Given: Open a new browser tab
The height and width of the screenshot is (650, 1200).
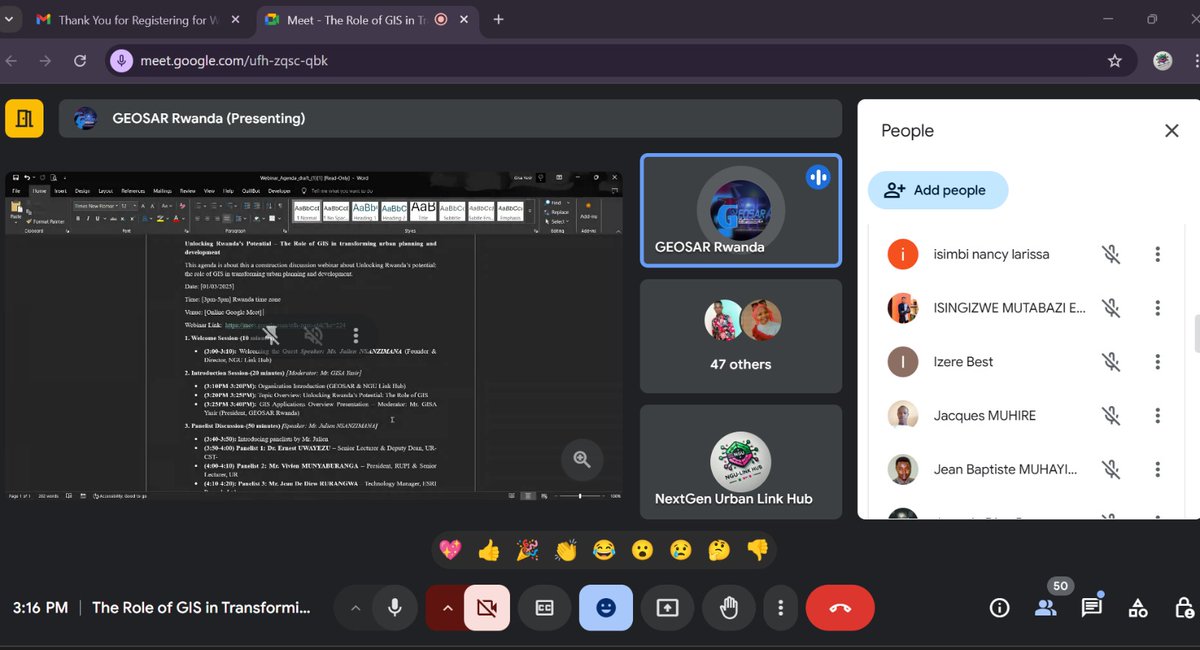Looking at the screenshot, I should 499,19.
